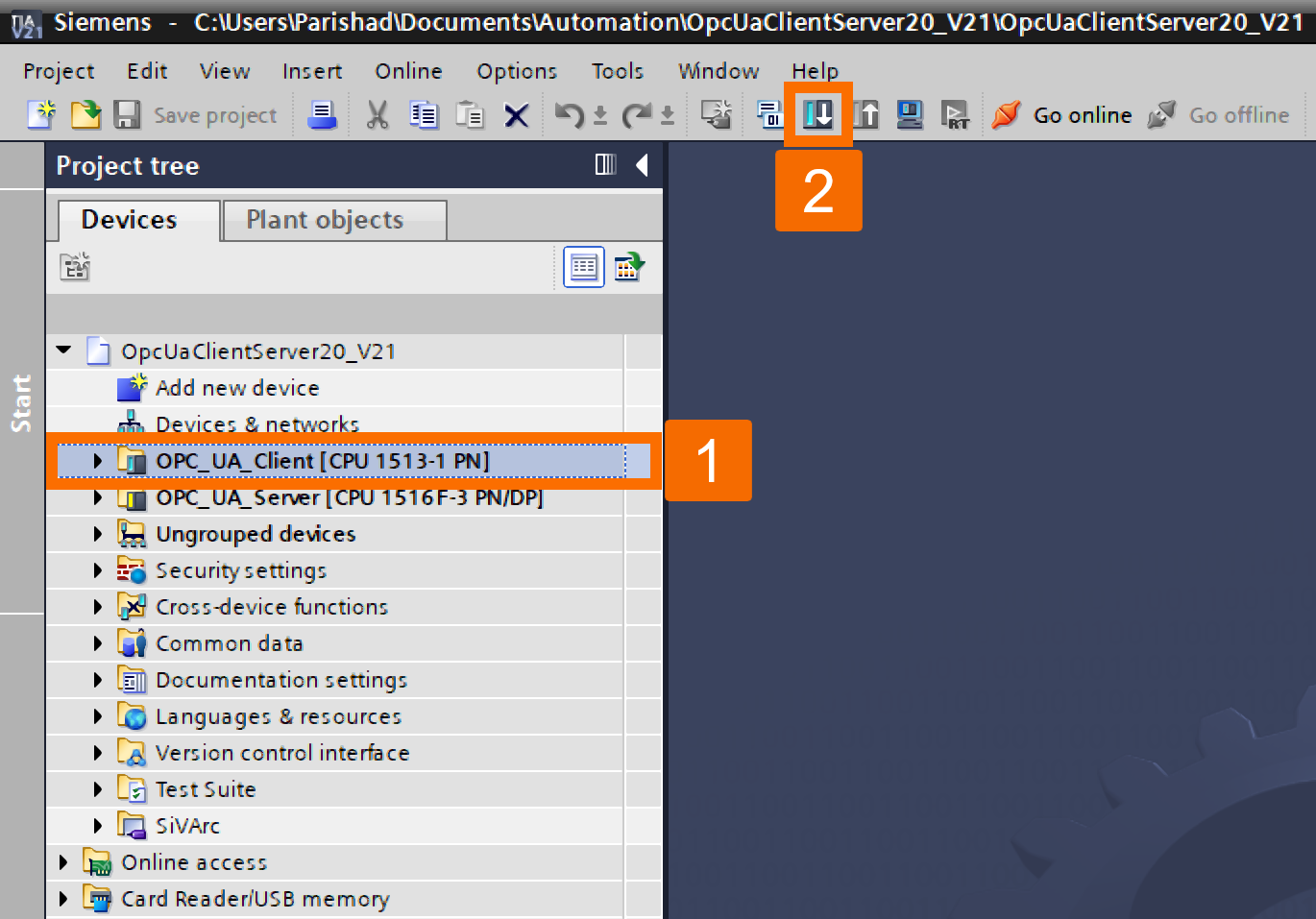1316x919 pixels.
Task: Select OPC_UA_Server device label
Action: (x=350, y=497)
